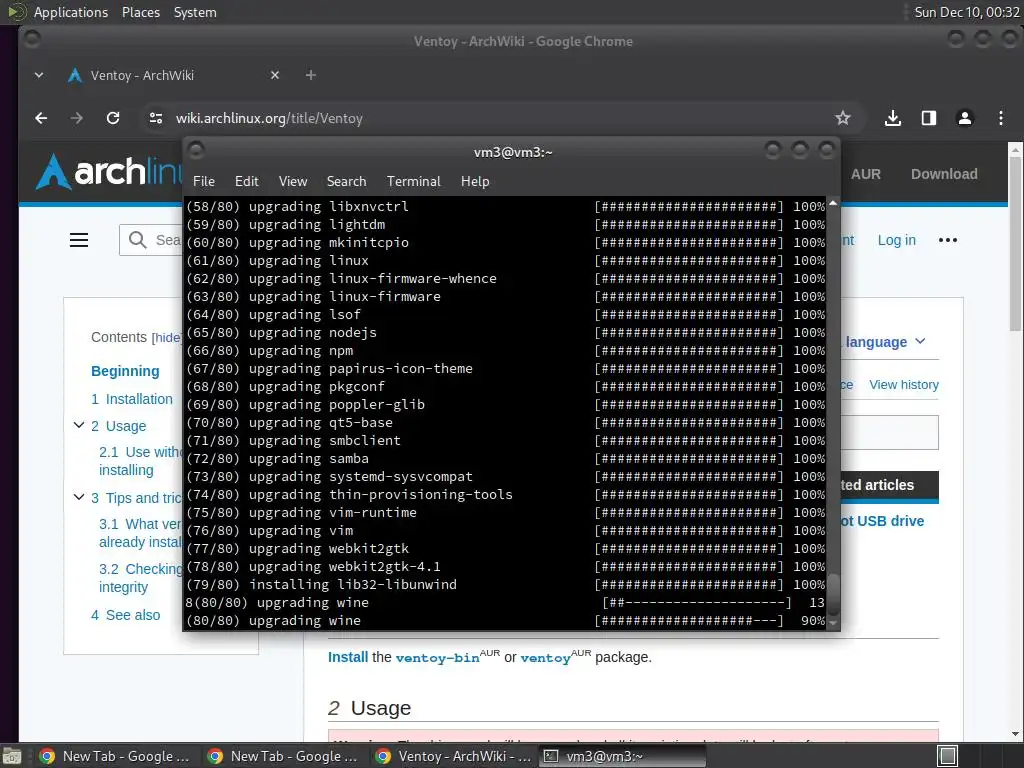Screen dimensions: 1024x768
Task: Open Download link in Arch header
Action: [x=944, y=174]
